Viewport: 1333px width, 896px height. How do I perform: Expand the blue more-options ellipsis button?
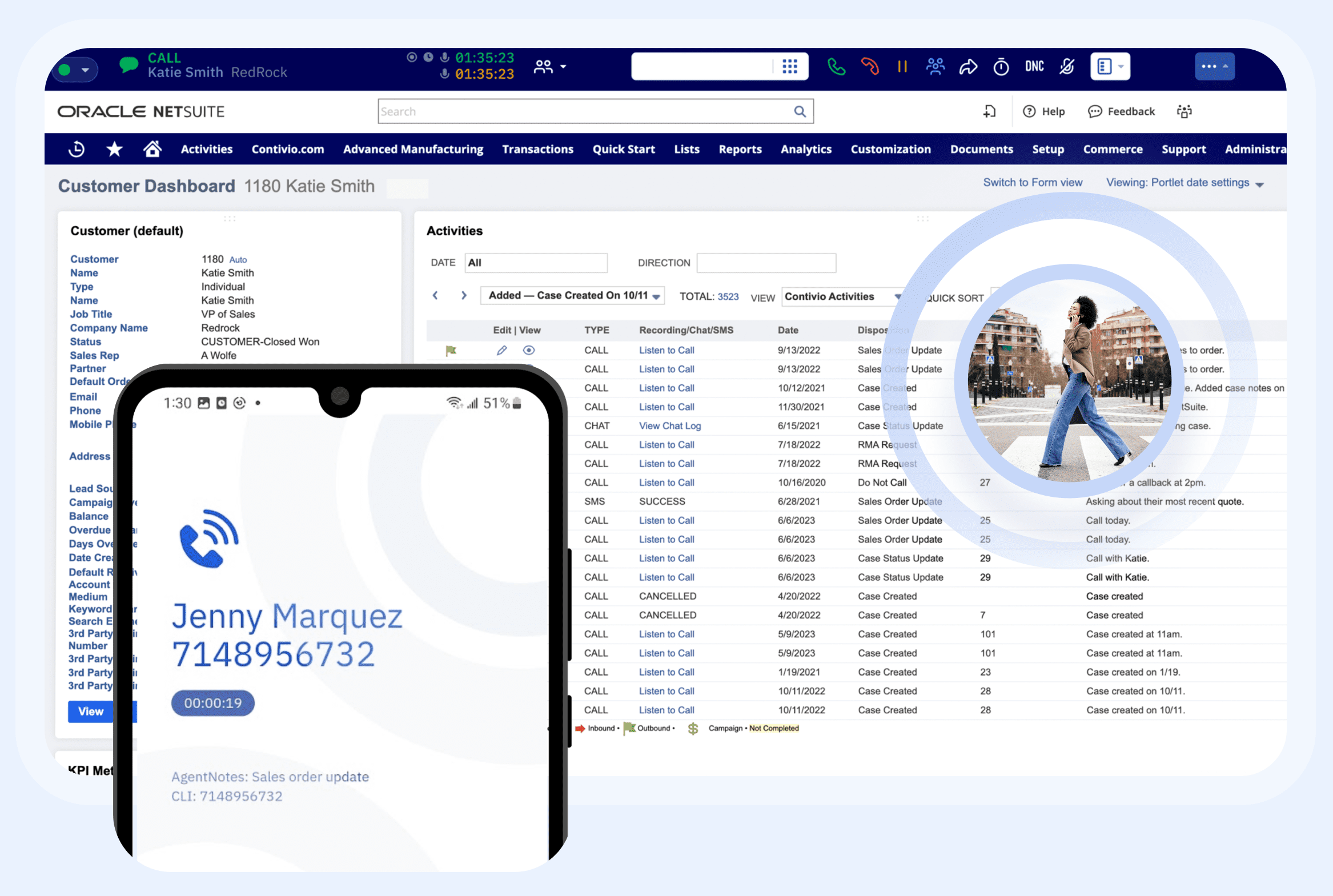pyautogui.click(x=1214, y=67)
